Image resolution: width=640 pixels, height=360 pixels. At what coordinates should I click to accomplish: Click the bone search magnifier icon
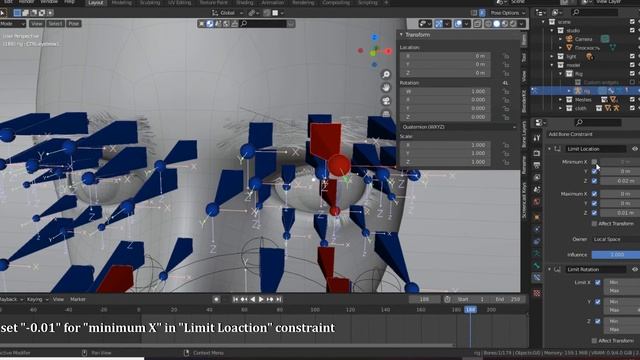244,24
